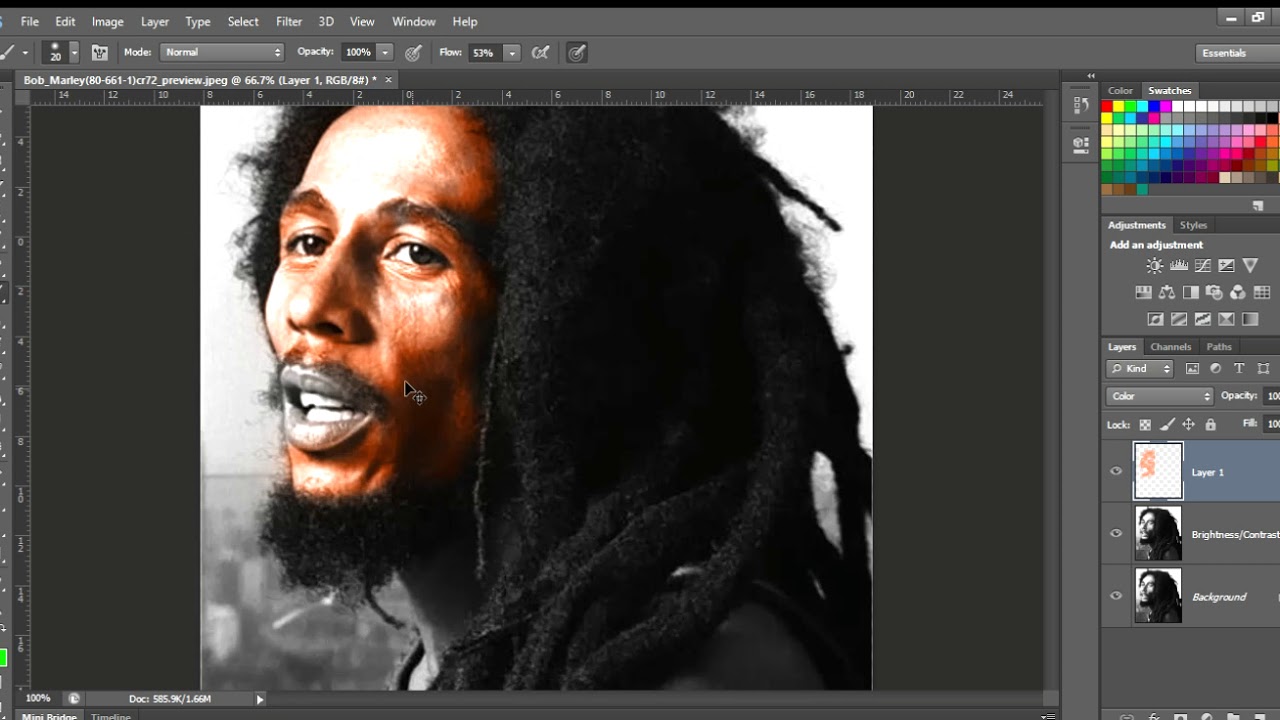Open the Kind layer filter dropdown
Viewport: 1280px width, 720px height.
tap(1140, 369)
